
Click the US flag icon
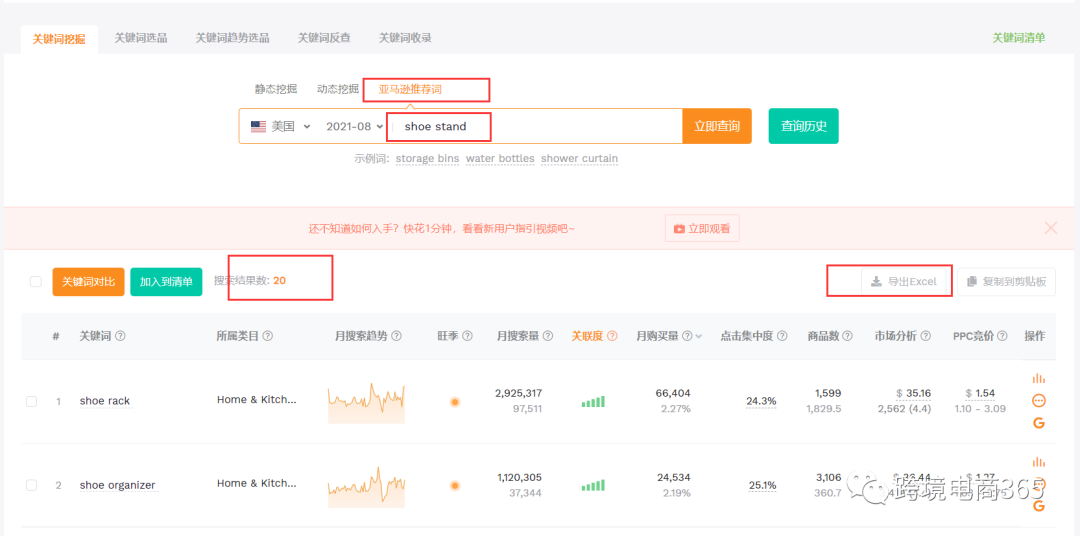click(258, 127)
